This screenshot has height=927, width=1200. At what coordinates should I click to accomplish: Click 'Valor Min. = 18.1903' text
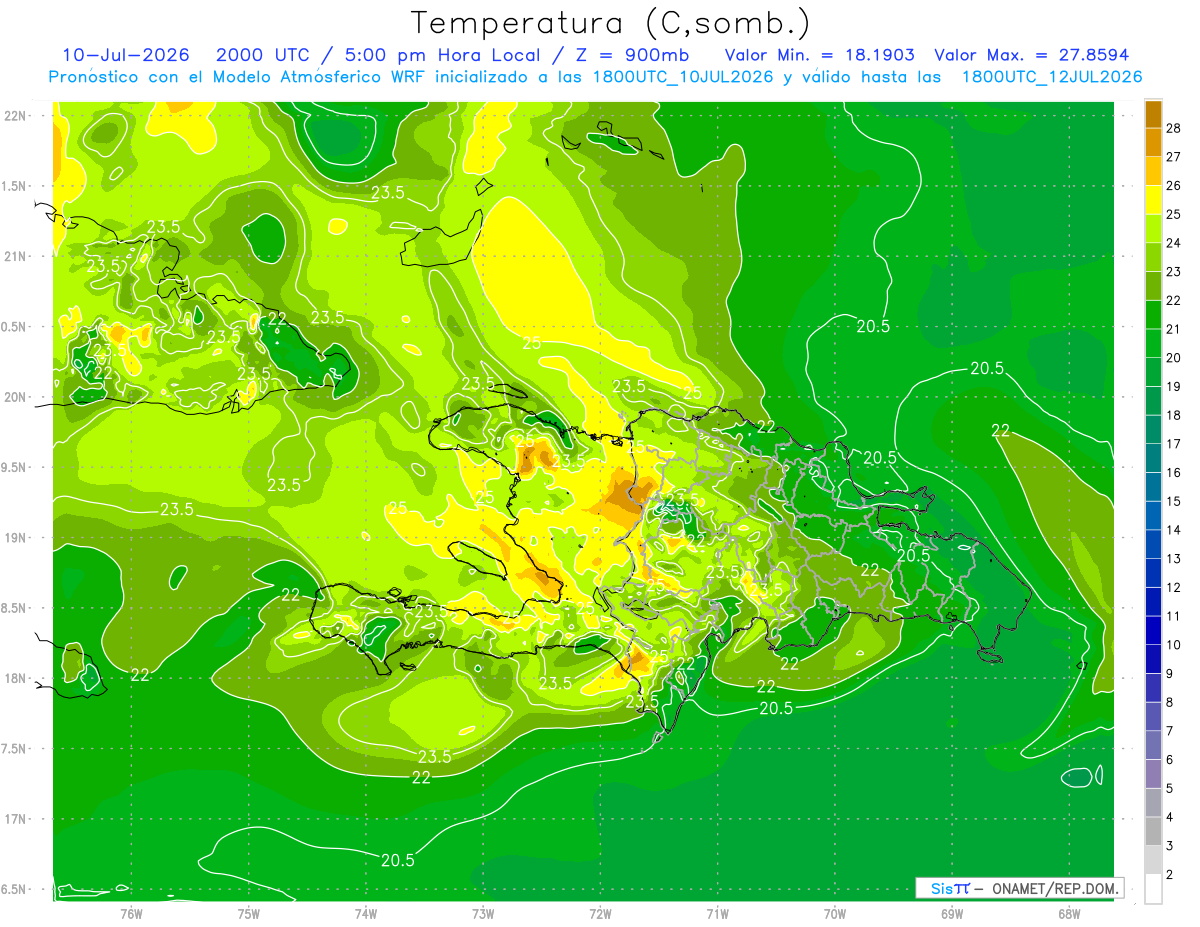tap(819, 55)
